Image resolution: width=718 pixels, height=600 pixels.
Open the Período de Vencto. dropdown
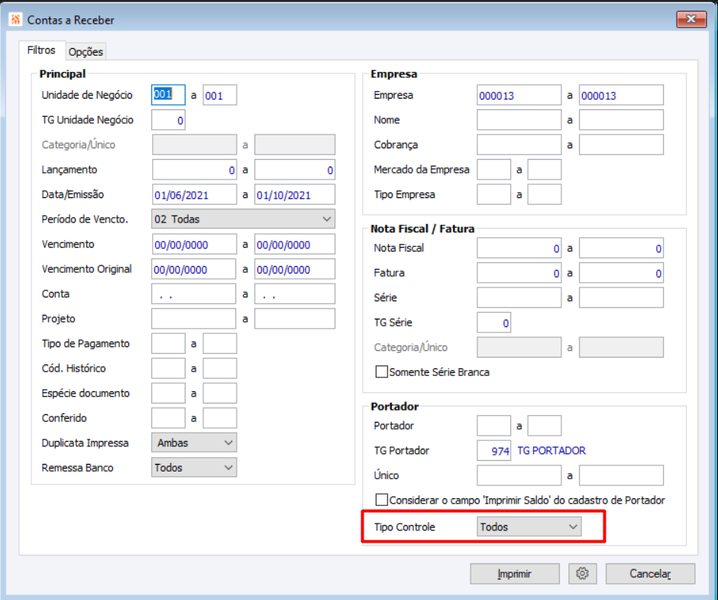point(243,219)
